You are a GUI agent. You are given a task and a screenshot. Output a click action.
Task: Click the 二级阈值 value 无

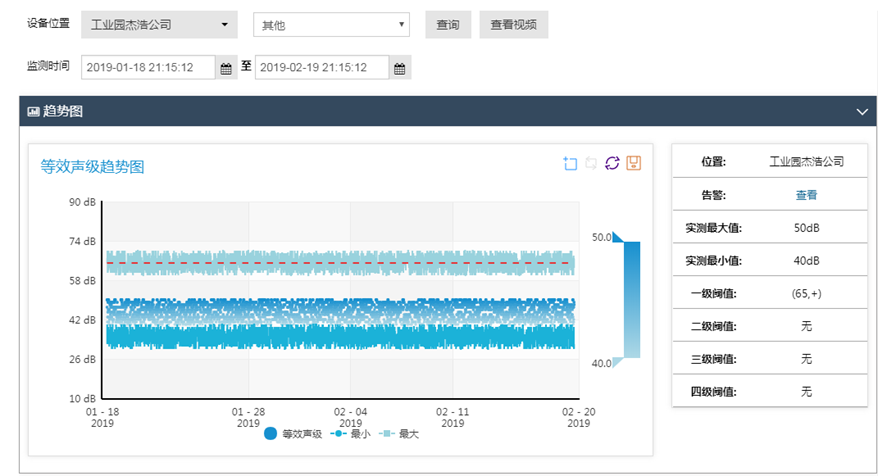(x=806, y=326)
